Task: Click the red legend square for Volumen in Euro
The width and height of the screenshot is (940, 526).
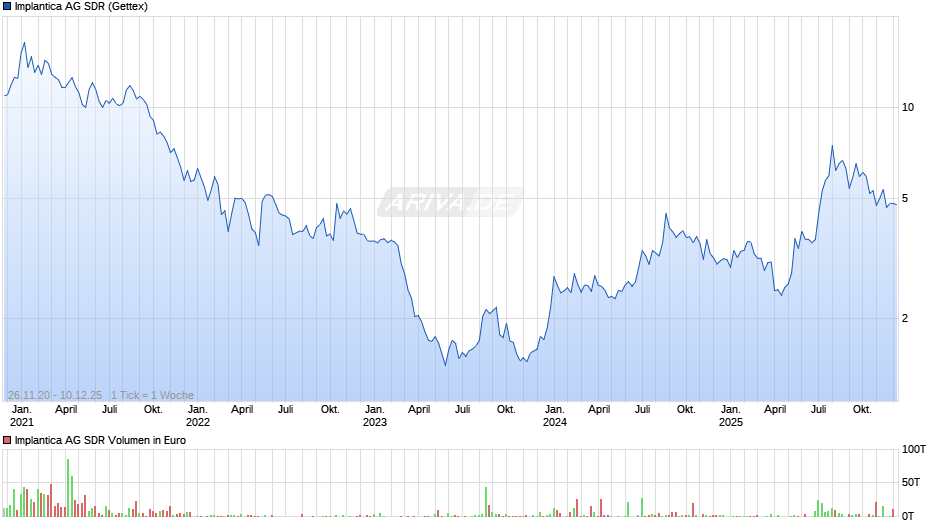Action: pyautogui.click(x=7, y=440)
